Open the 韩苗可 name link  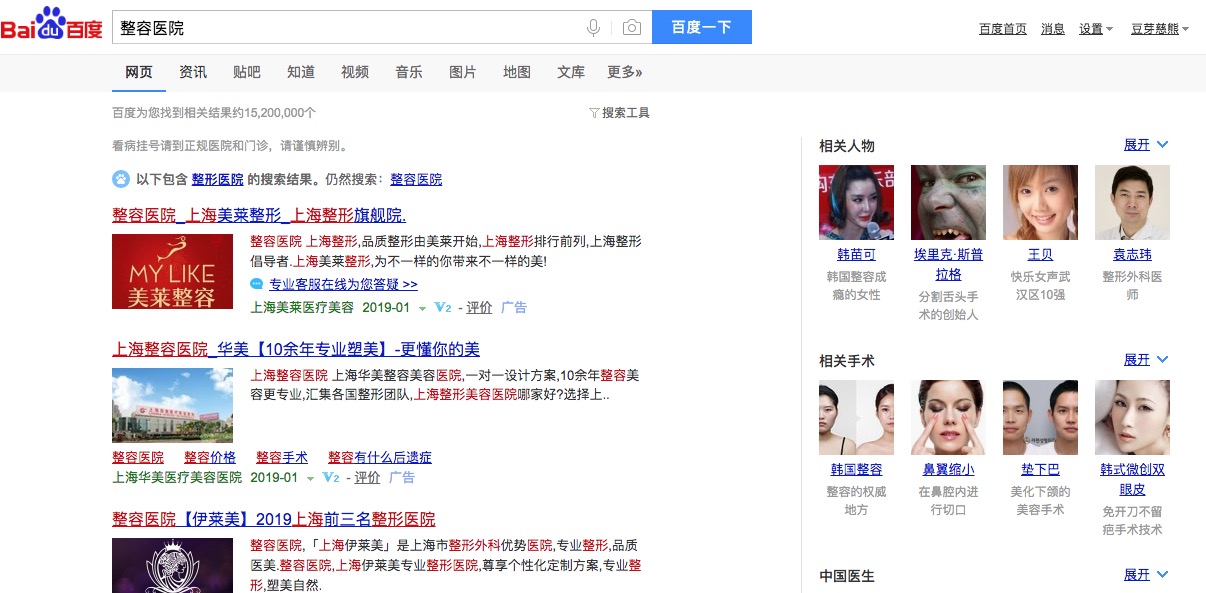(856, 255)
